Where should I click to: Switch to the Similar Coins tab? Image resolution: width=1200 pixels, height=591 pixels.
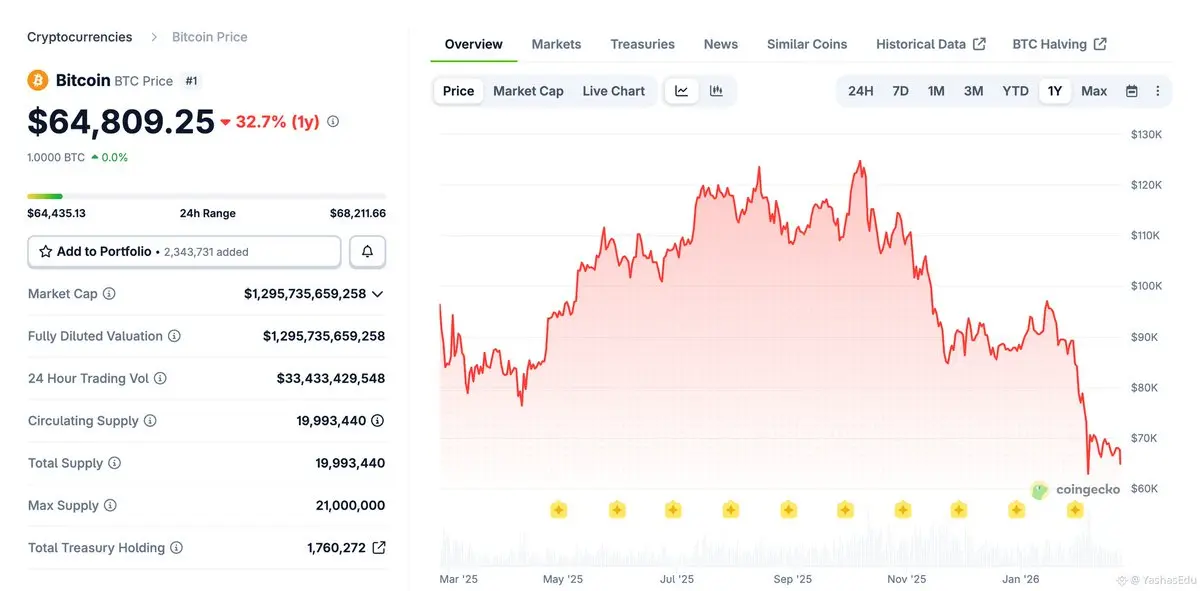pyautogui.click(x=806, y=44)
